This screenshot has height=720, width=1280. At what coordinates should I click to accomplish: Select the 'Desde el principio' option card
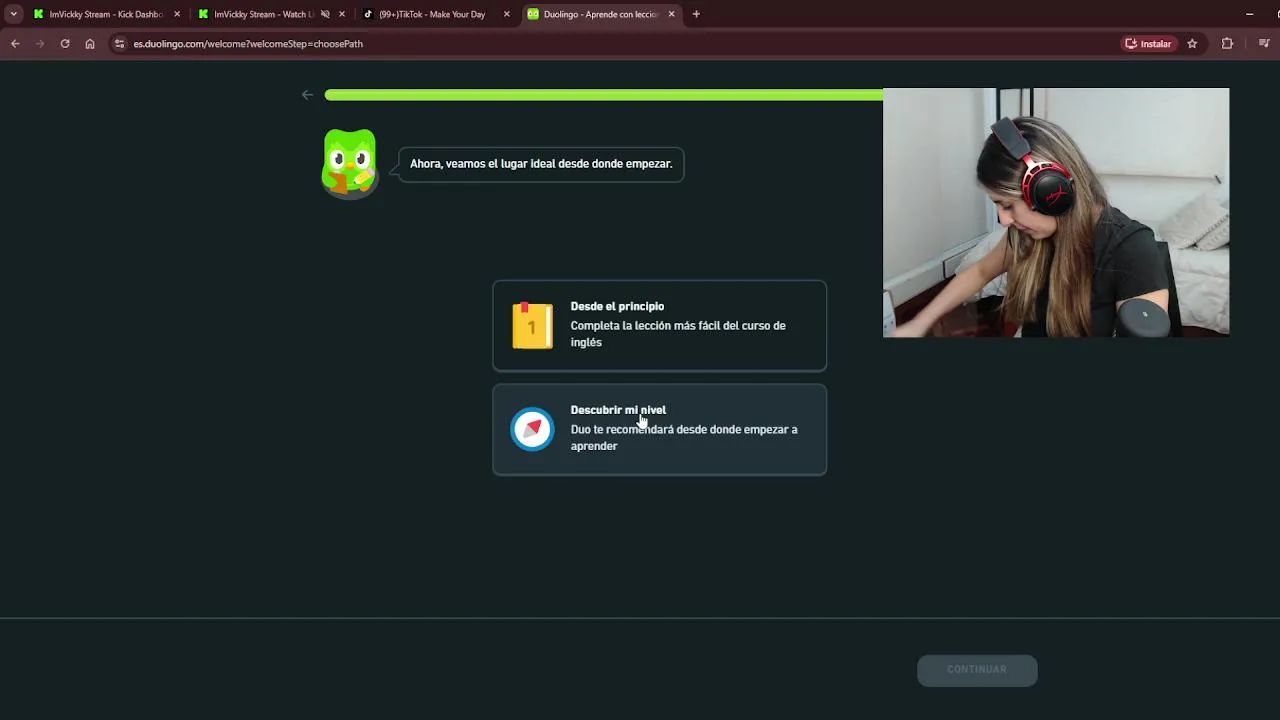pos(659,326)
